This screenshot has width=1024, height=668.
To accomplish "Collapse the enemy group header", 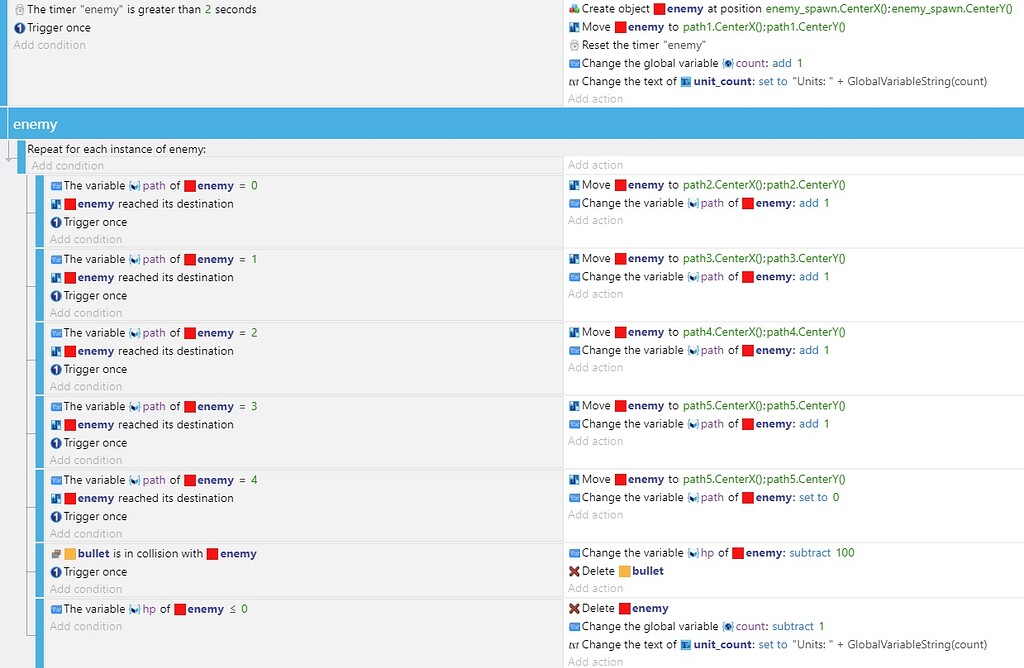I will (35, 124).
